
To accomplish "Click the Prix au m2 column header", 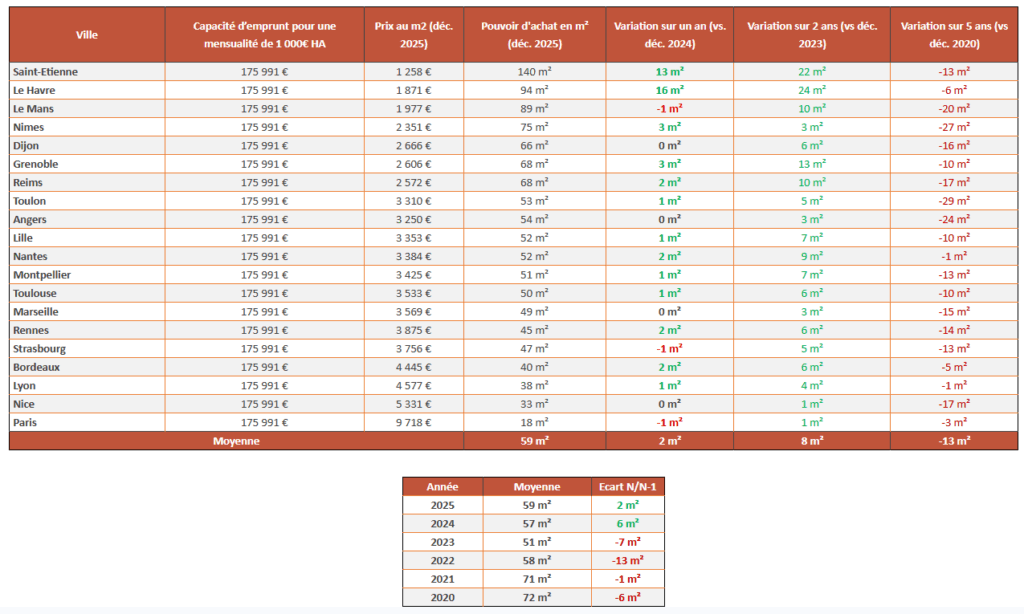I will (x=414, y=35).
